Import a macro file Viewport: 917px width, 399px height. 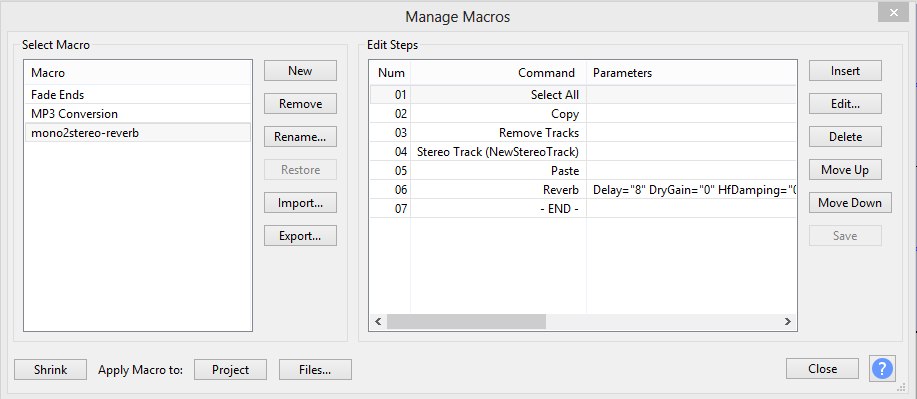(300, 203)
